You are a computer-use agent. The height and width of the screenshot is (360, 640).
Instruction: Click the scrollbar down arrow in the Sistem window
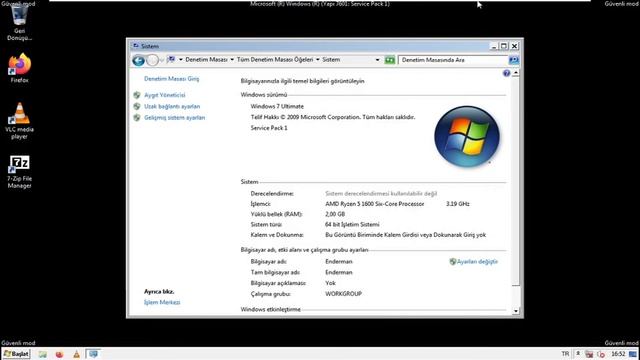coord(516,311)
